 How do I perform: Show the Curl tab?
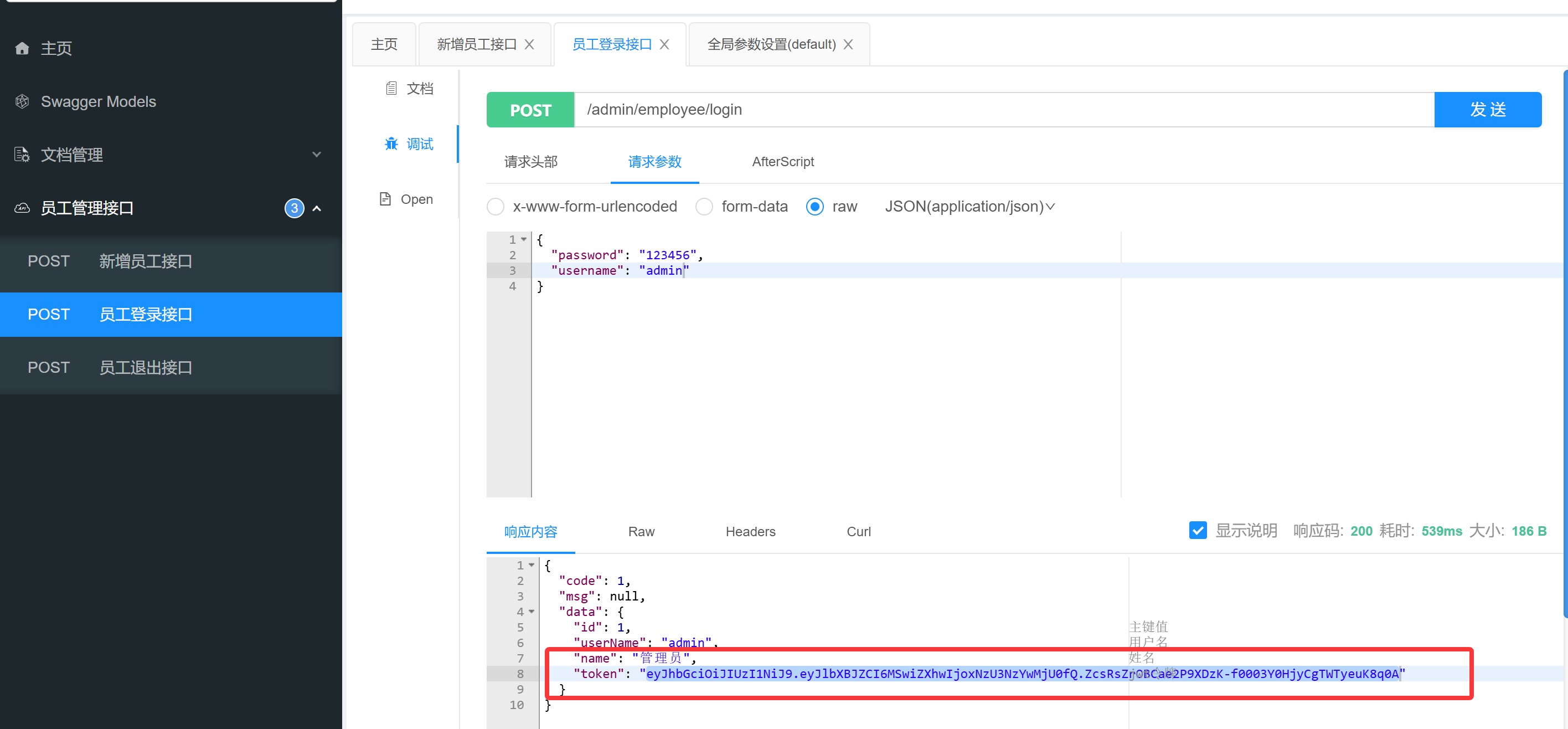point(858,532)
